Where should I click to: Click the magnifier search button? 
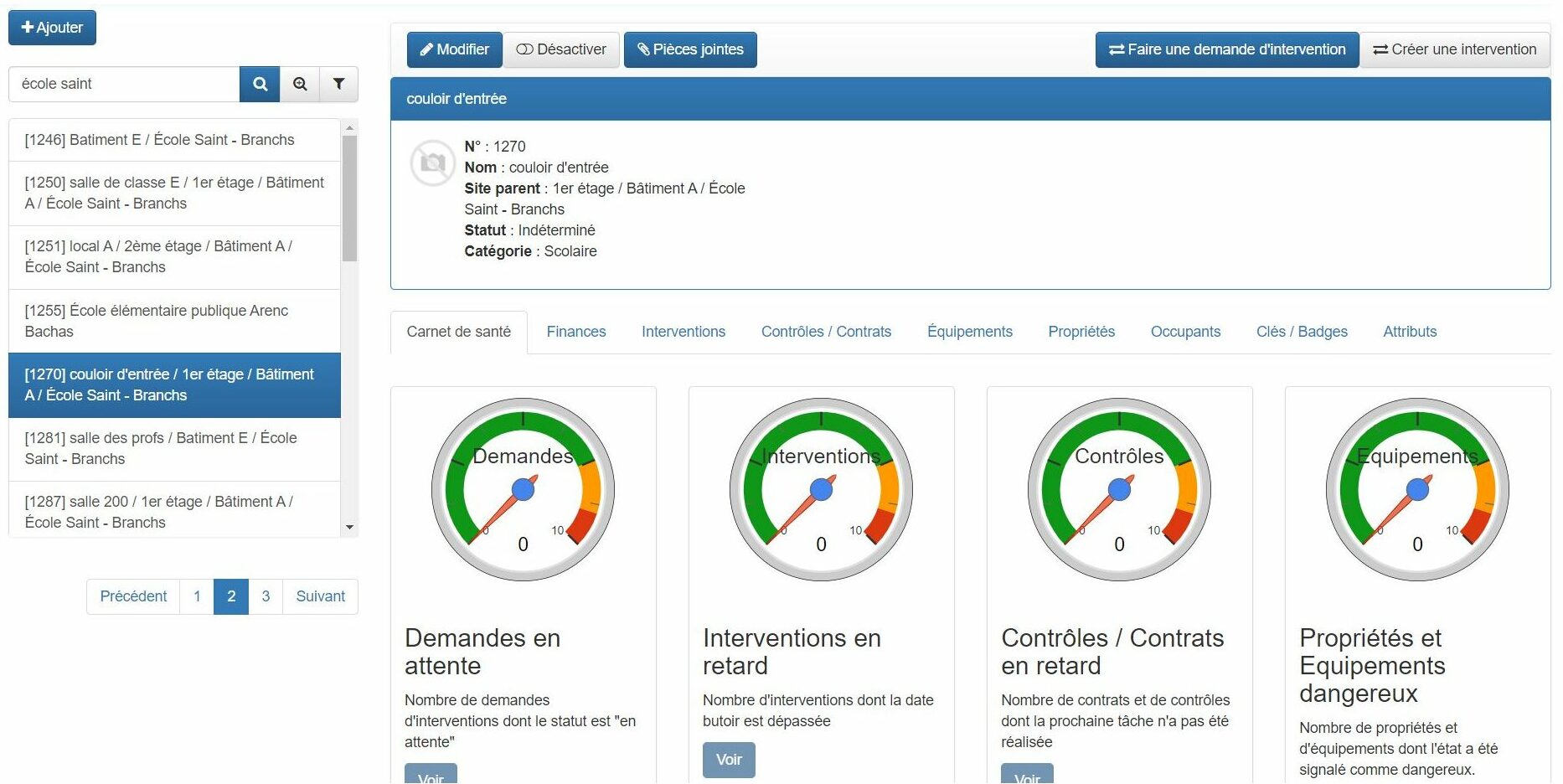pyautogui.click(x=260, y=84)
